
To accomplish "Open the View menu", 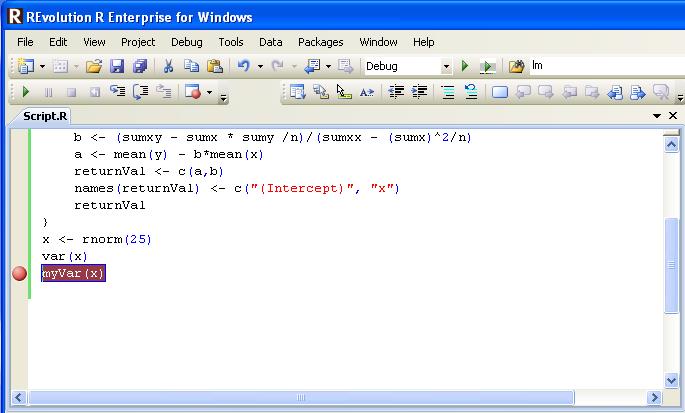I will pyautogui.click(x=94, y=42).
